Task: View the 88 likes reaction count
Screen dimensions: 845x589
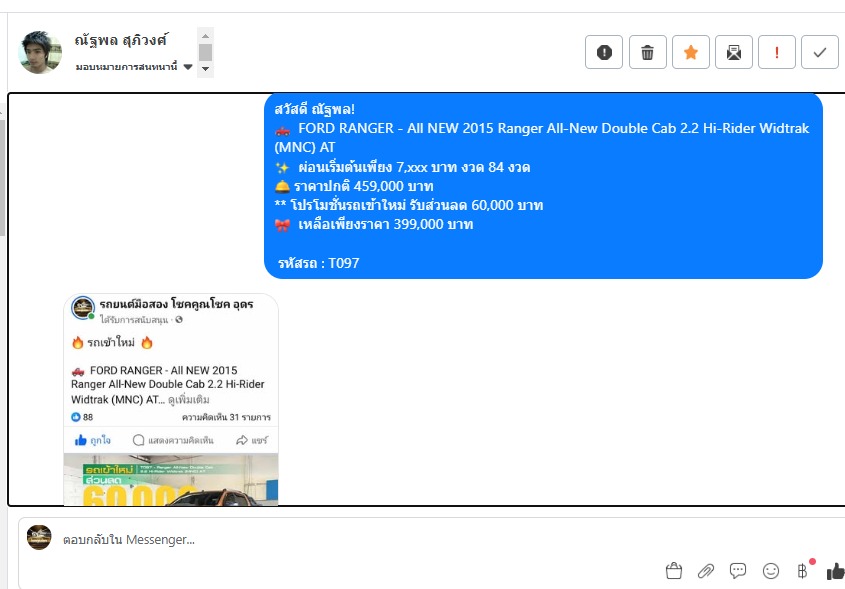Action: [82, 417]
